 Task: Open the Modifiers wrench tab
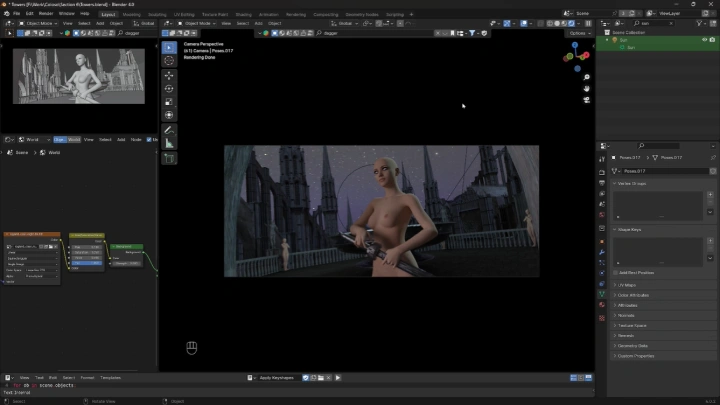[602, 252]
